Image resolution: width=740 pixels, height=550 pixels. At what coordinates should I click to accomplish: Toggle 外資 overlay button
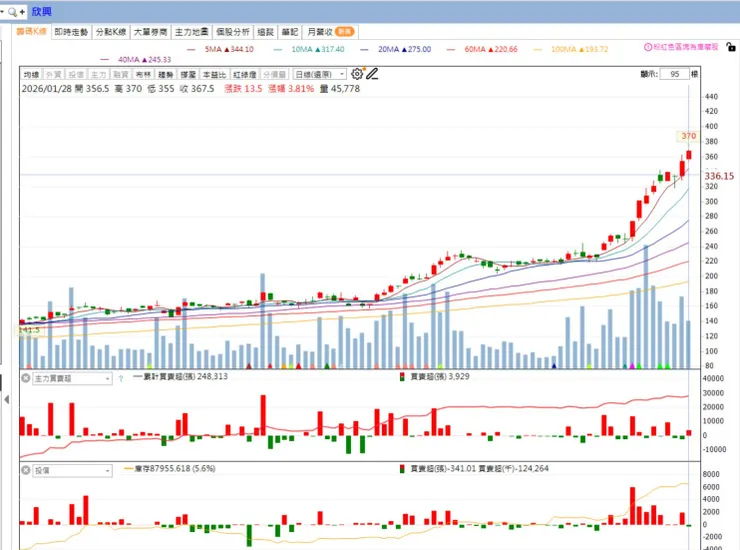(53, 75)
